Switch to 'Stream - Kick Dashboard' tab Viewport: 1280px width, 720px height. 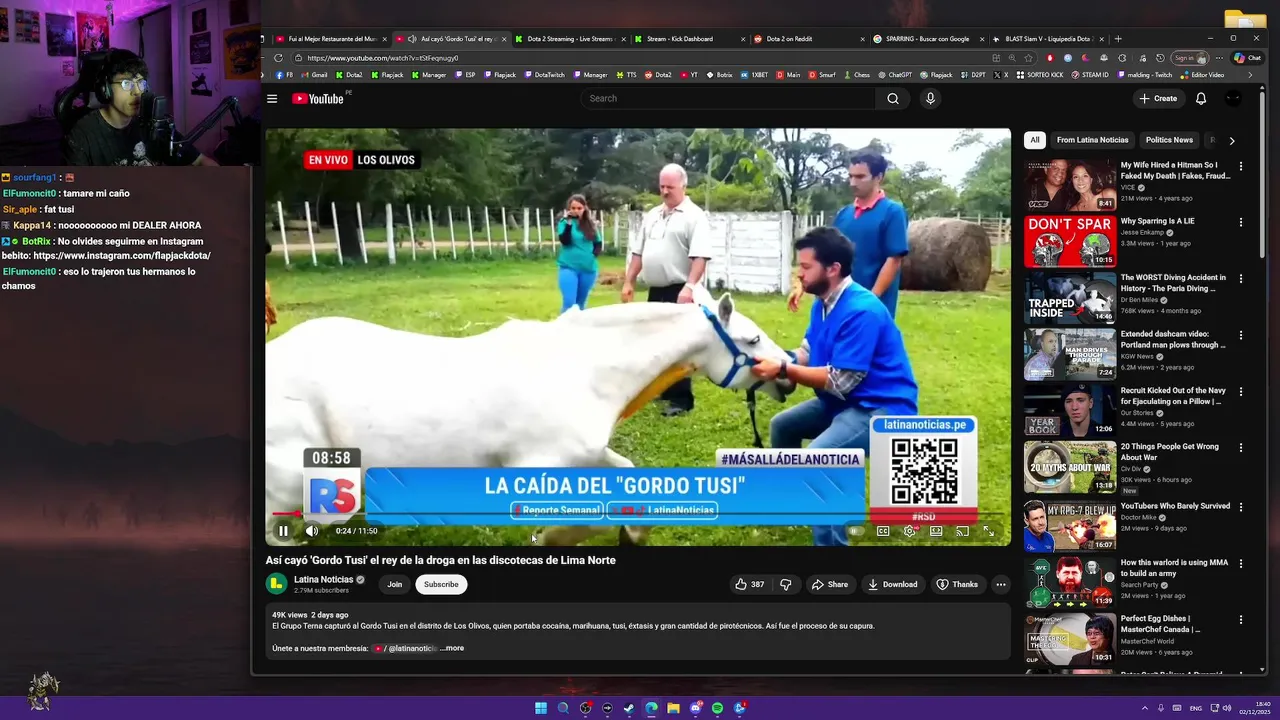pyautogui.click(x=690, y=39)
